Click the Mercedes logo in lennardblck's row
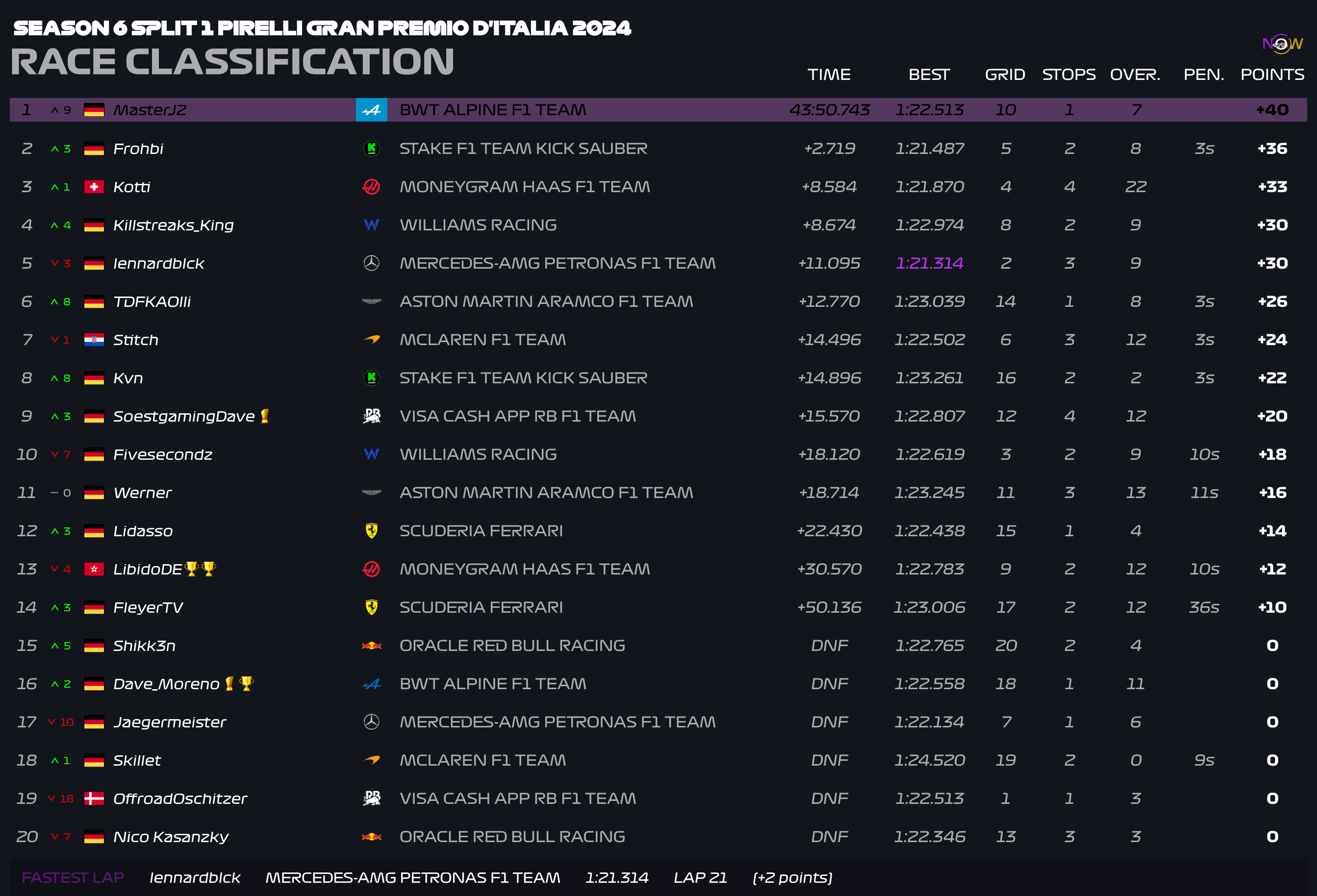The image size is (1317, 896). [371, 263]
